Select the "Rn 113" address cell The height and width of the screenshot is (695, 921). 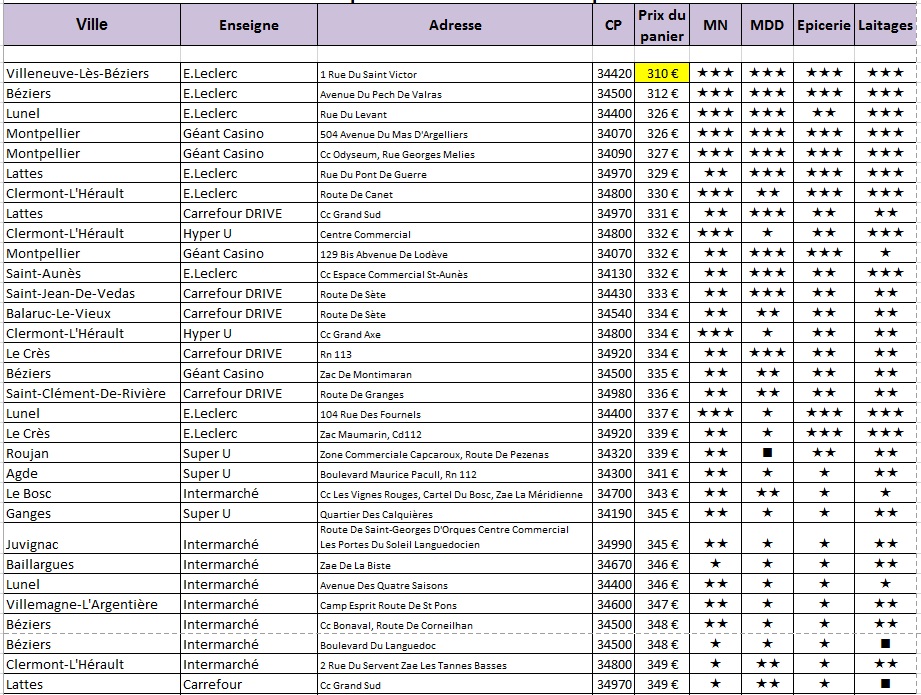click(455, 353)
